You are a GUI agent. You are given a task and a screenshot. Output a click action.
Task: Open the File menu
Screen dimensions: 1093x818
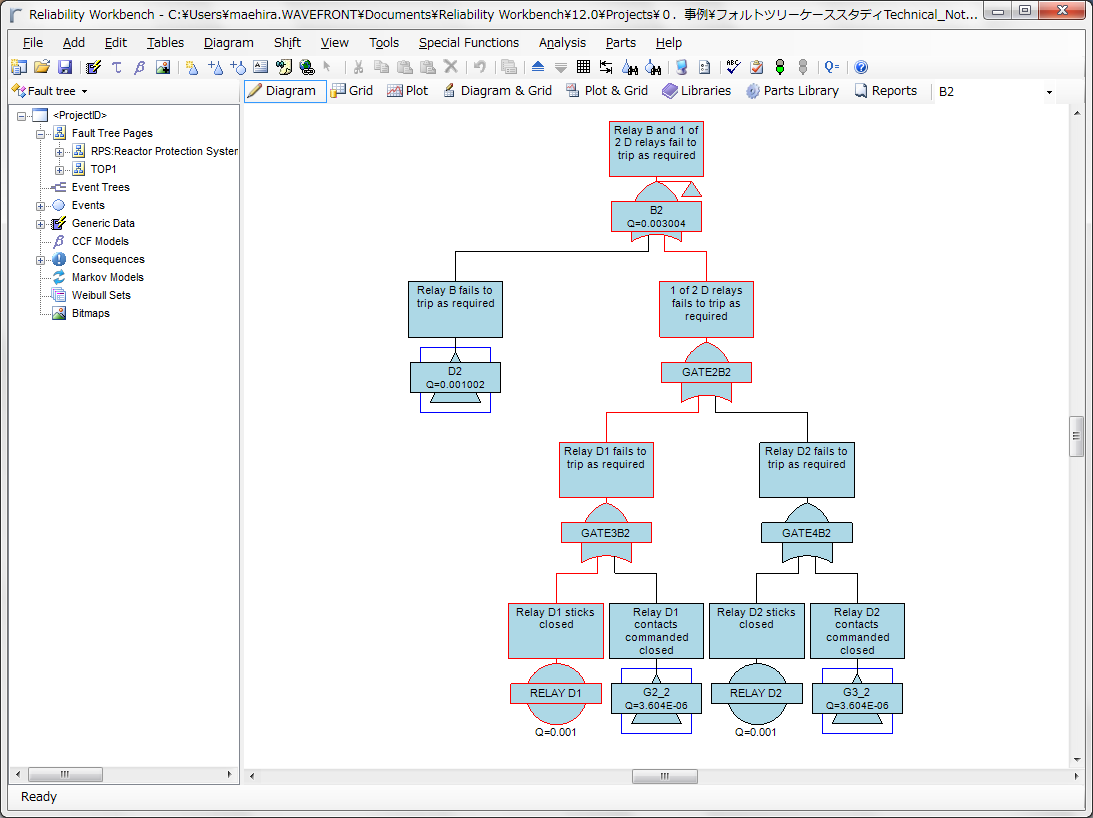[x=33, y=43]
